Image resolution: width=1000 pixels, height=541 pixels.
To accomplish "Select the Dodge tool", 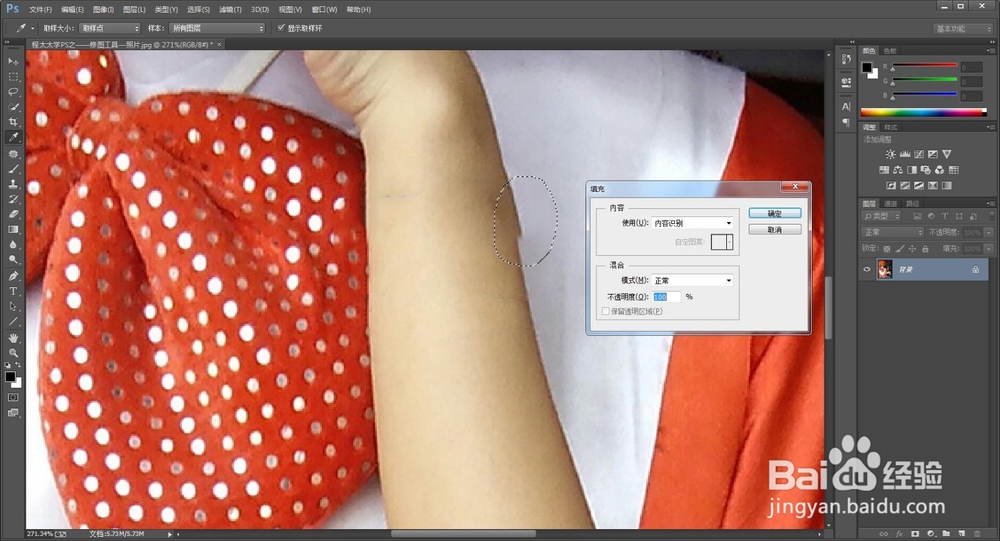I will 13,260.
